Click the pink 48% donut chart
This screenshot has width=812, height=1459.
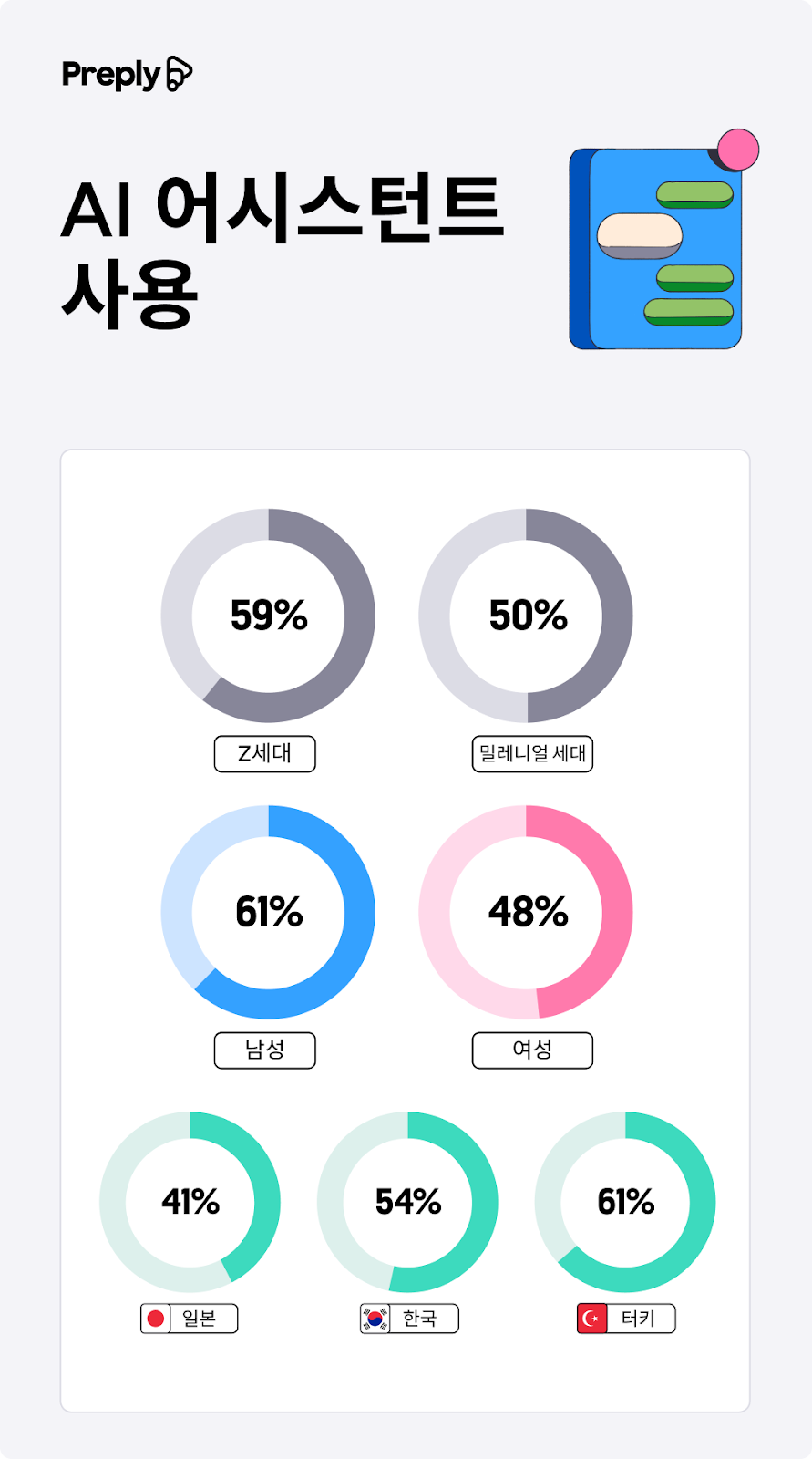tap(526, 912)
